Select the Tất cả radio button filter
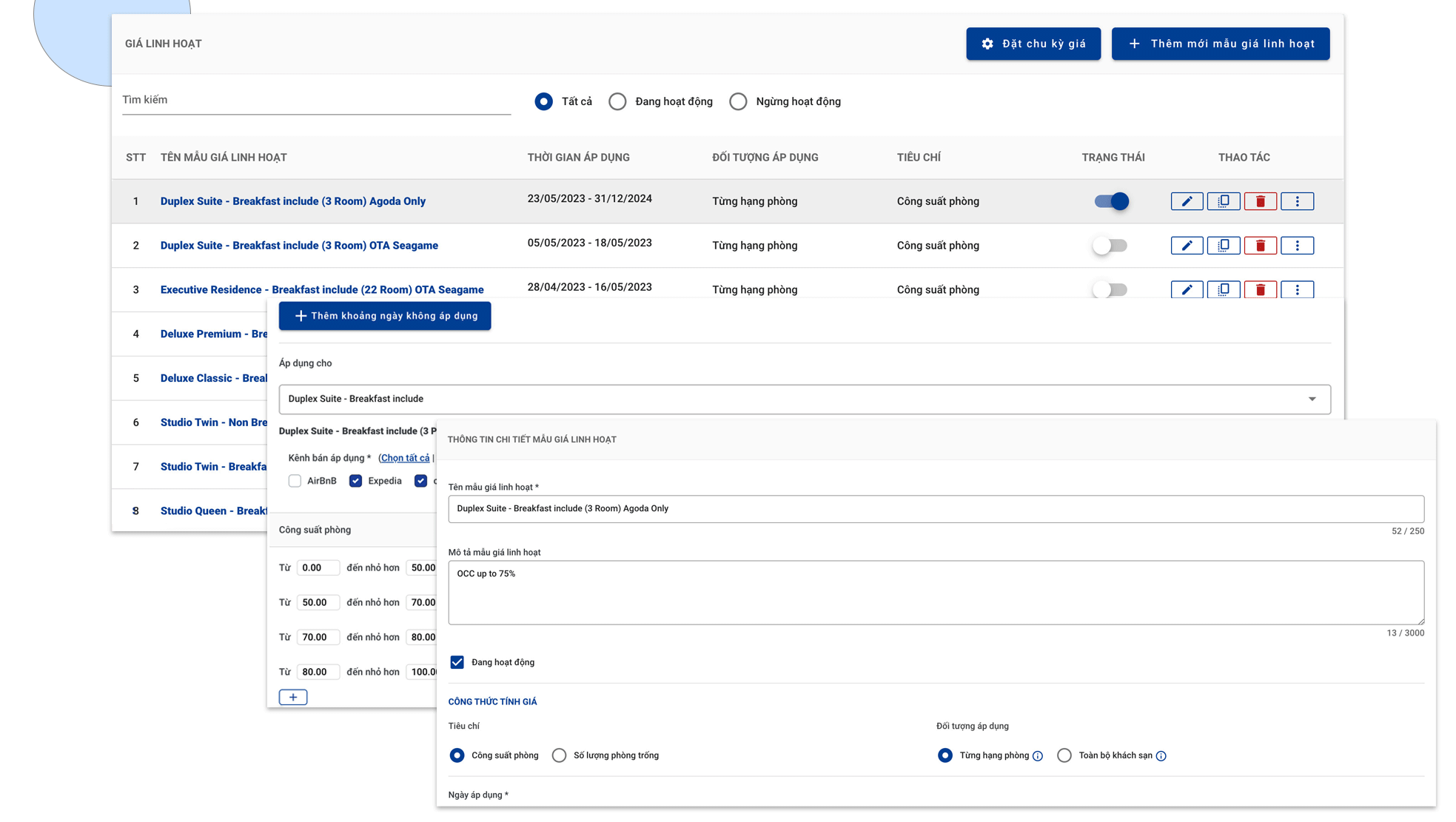Image resolution: width=1456 pixels, height=822 pixels. pos(544,101)
